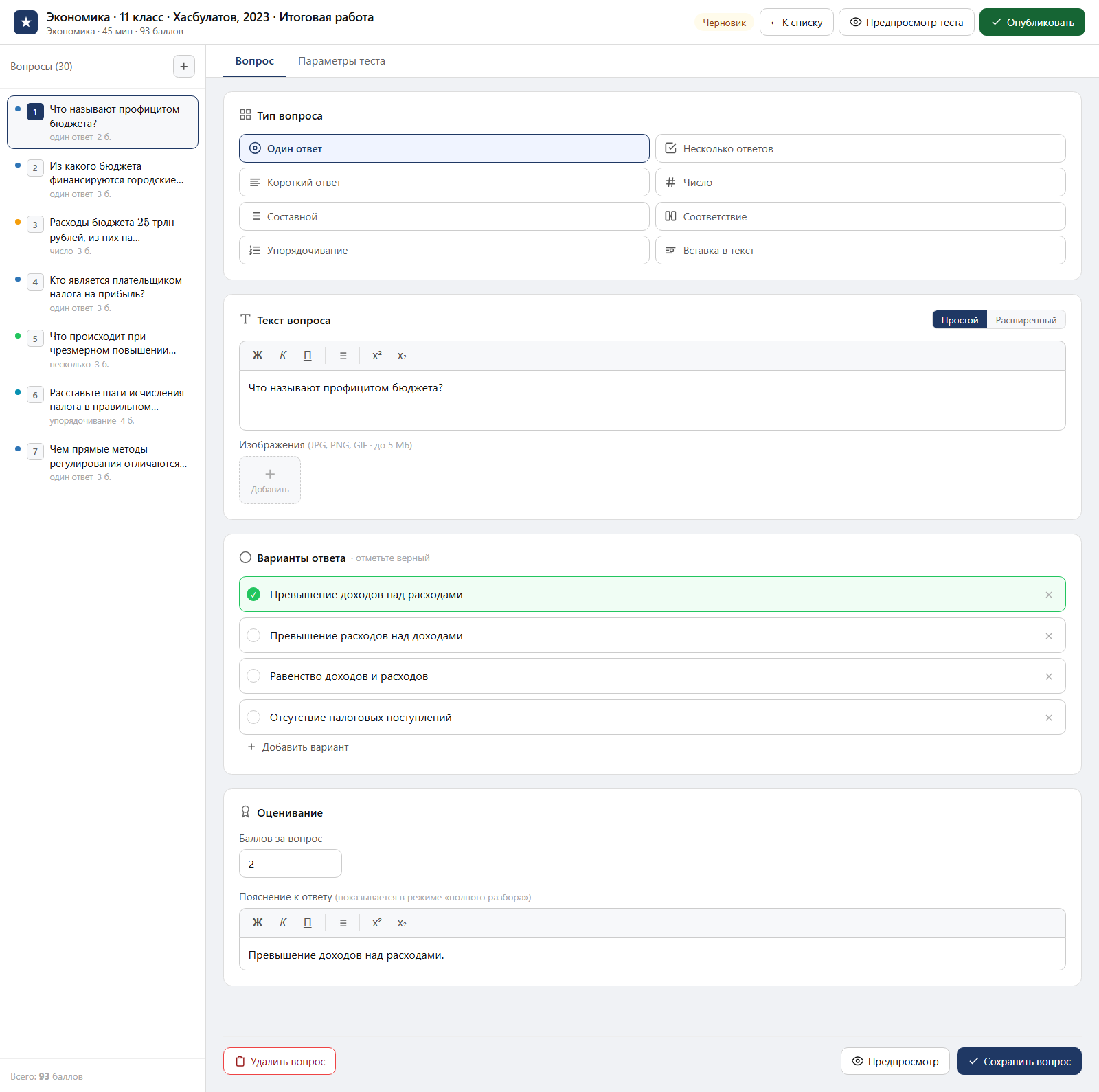Toggle italic К in question text toolbar
The image size is (1099, 1092).
pos(283,356)
